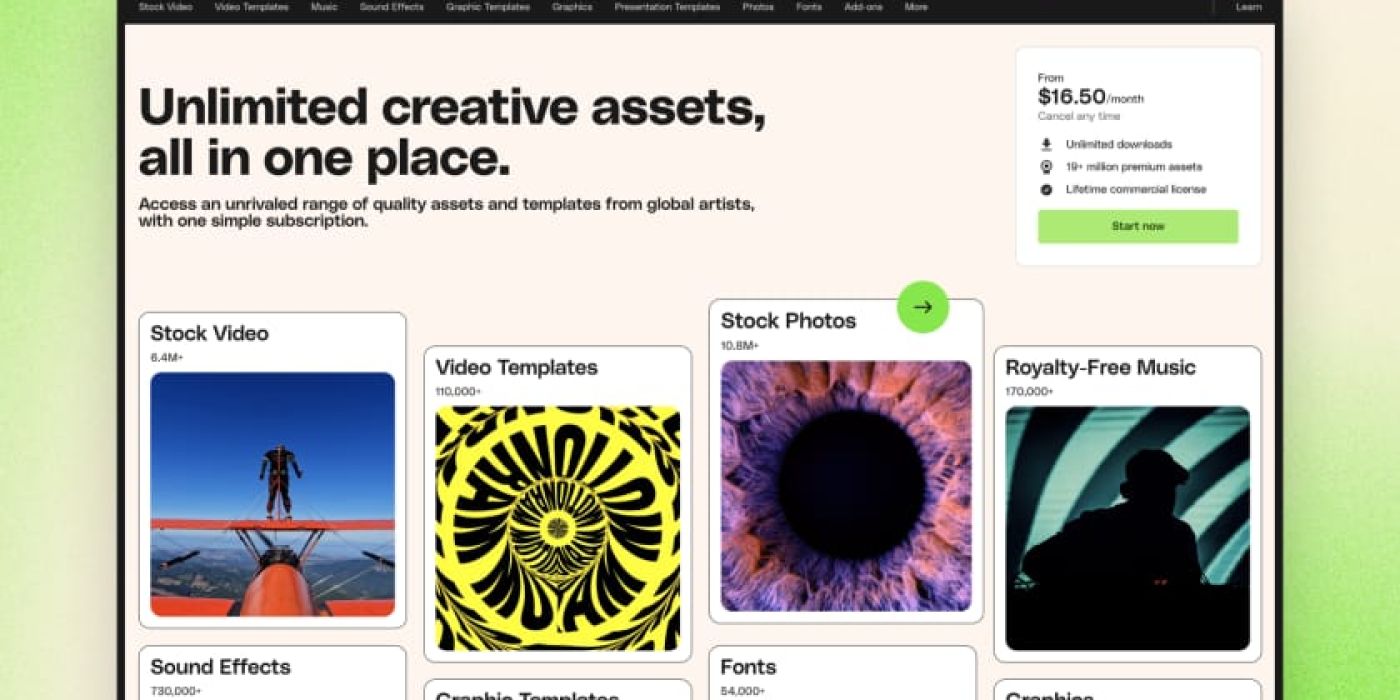
Task: Click the "110,000+" count under Video Templates
Action: [458, 392]
